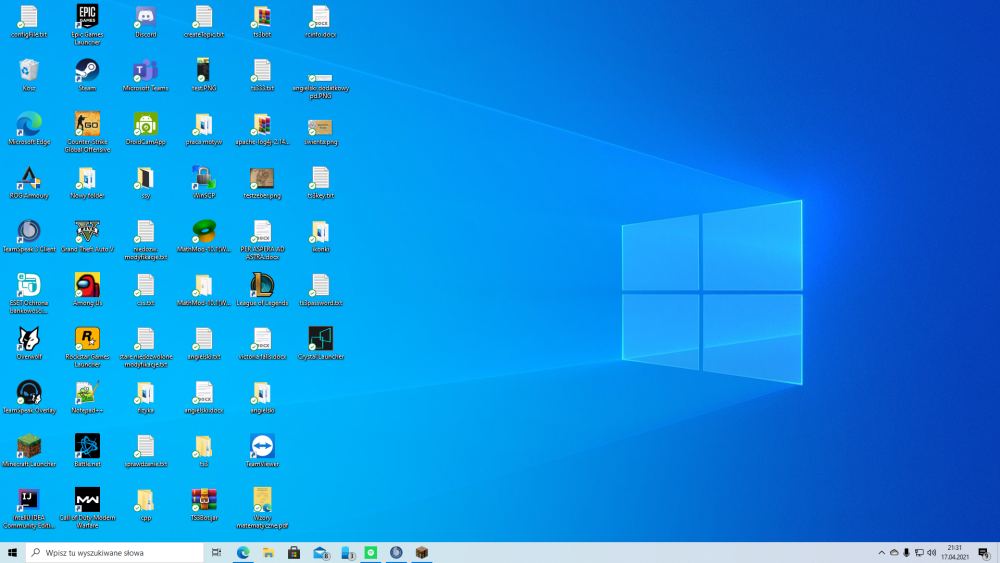Screen dimensions: 1000x563
Task: Select the League of Legends shortcut
Action: (x=262, y=286)
